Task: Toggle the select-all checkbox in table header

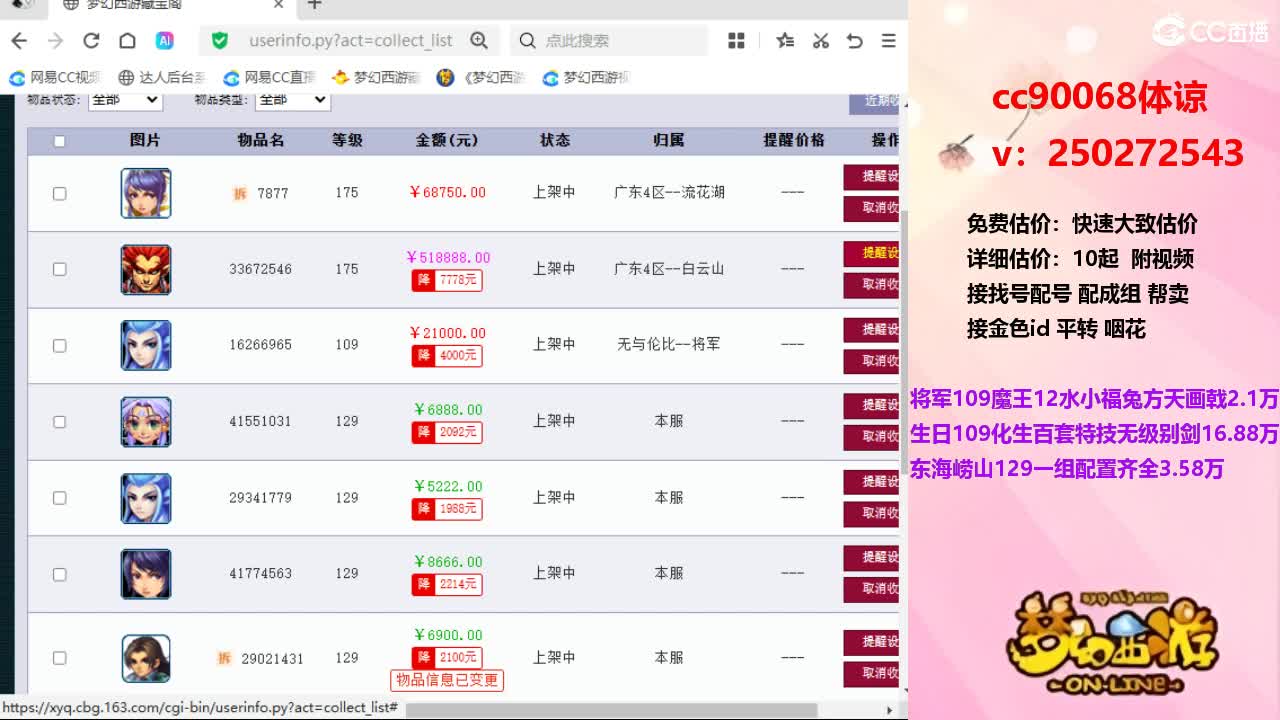Action: (59, 141)
